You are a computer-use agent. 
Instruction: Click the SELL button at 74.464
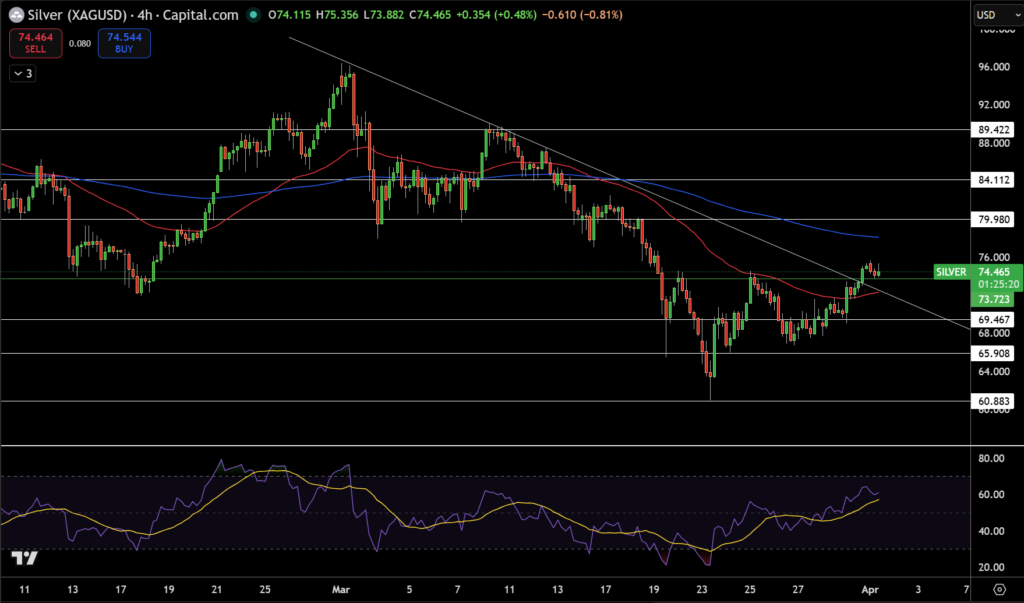click(35, 44)
